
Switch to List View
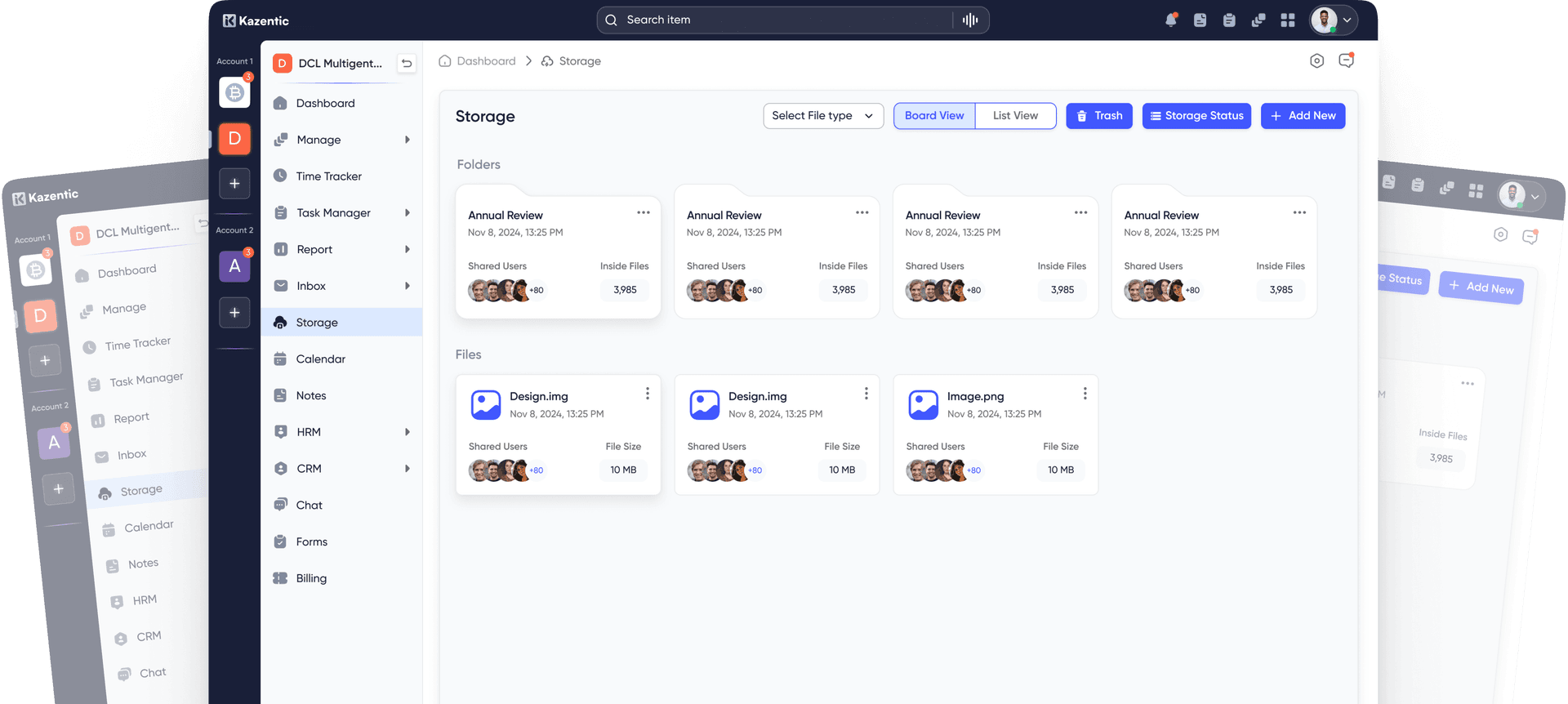1015,116
